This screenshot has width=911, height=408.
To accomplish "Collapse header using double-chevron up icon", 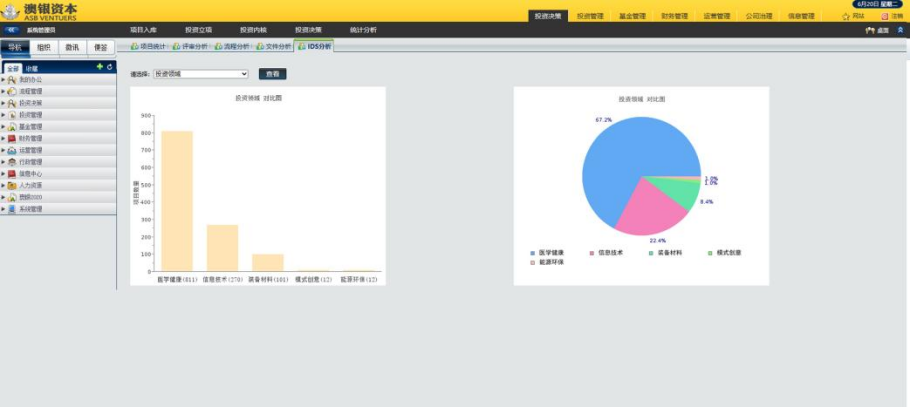I will point(901,30).
